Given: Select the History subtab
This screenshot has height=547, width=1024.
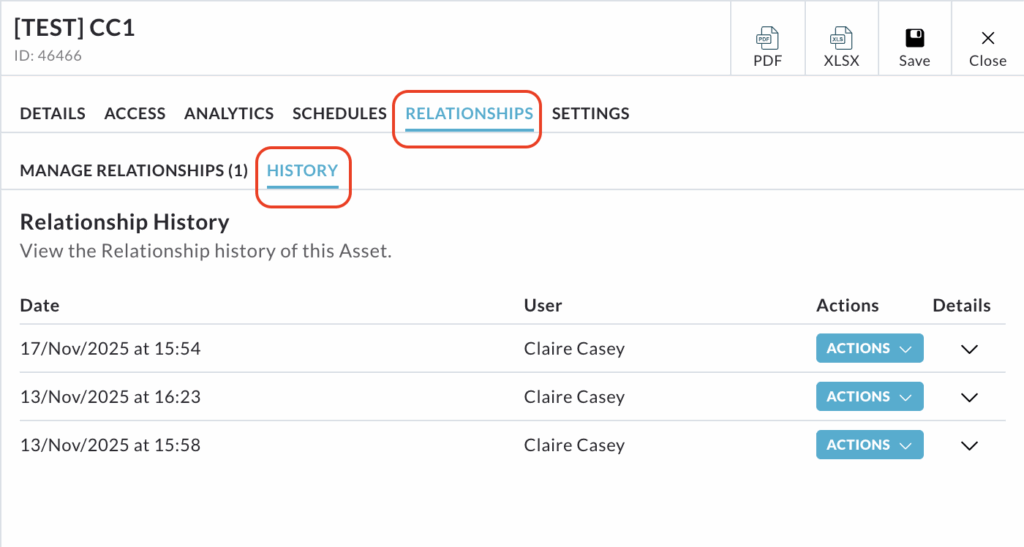Looking at the screenshot, I should [x=302, y=171].
